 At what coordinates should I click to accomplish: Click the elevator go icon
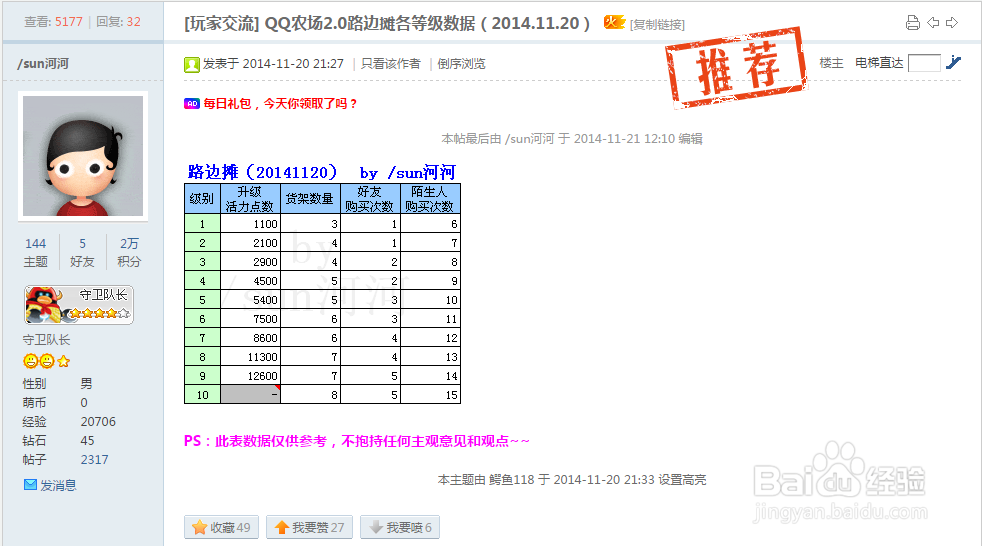point(953,62)
